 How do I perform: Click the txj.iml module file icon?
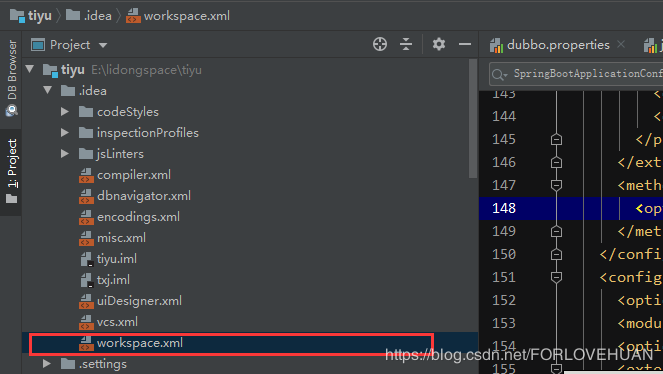tap(87, 280)
